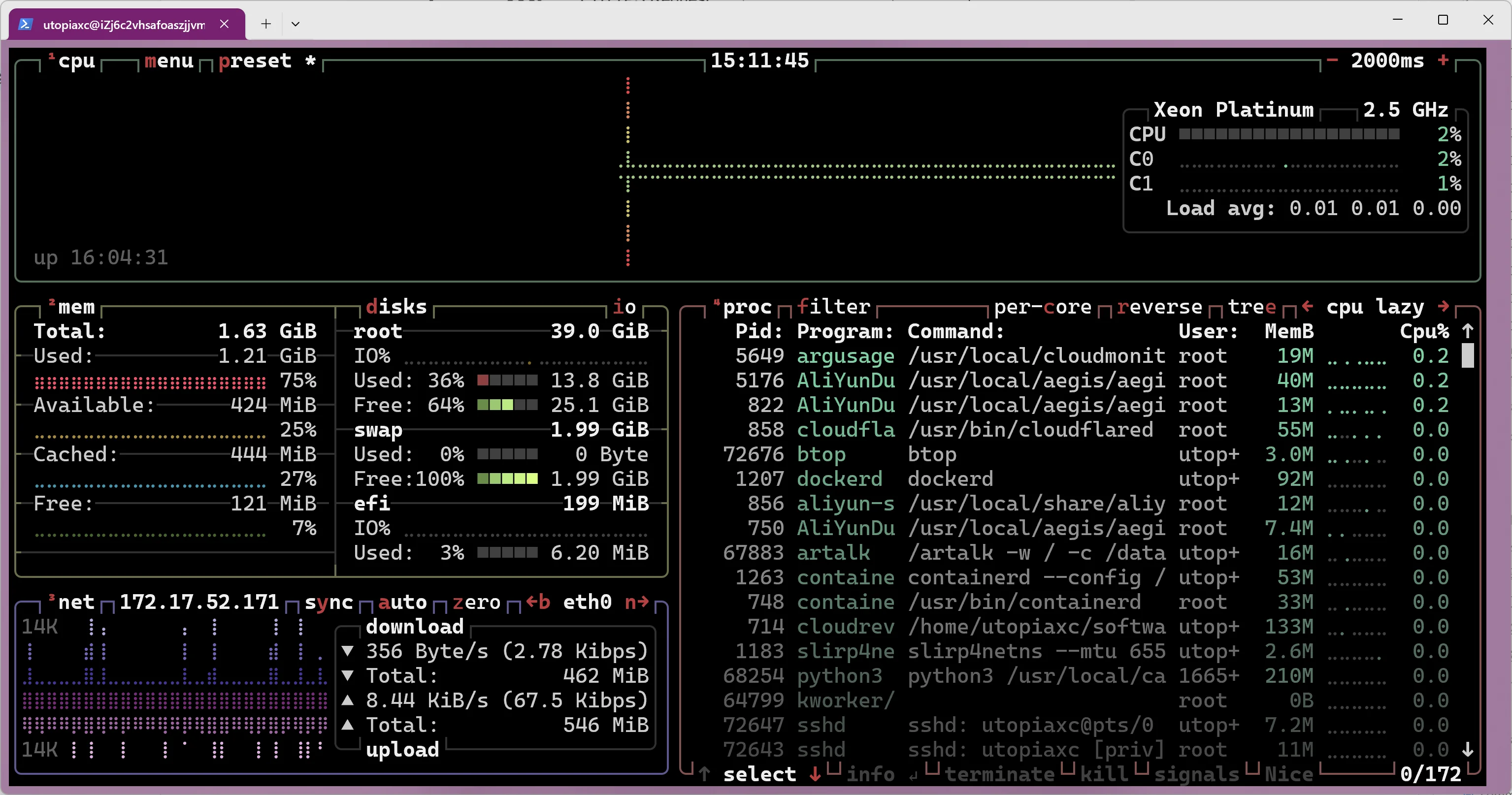Click the 172.17.52.171 IP address

coord(199,602)
